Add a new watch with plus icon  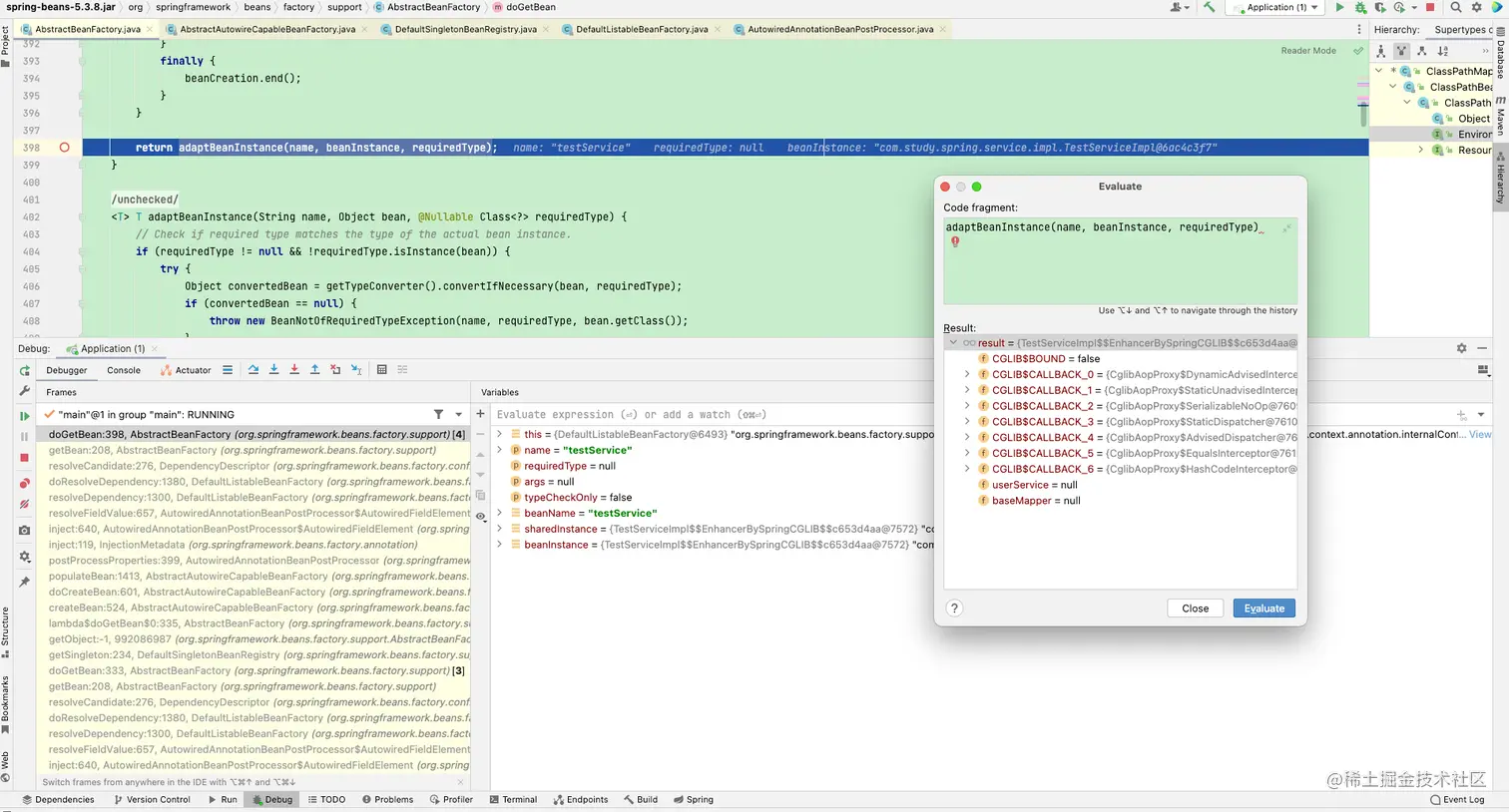tap(480, 414)
